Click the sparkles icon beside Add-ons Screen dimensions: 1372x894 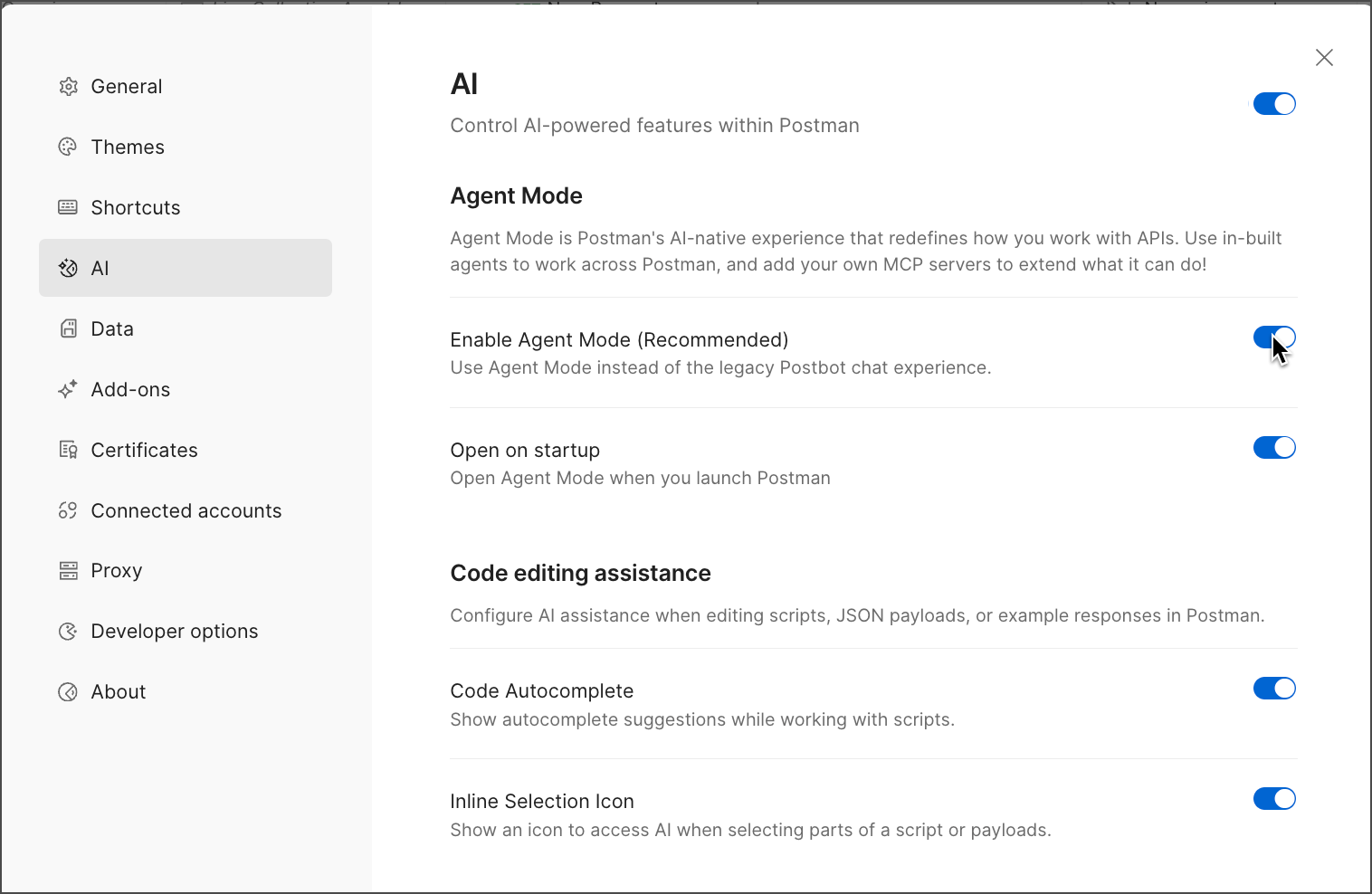tap(68, 389)
